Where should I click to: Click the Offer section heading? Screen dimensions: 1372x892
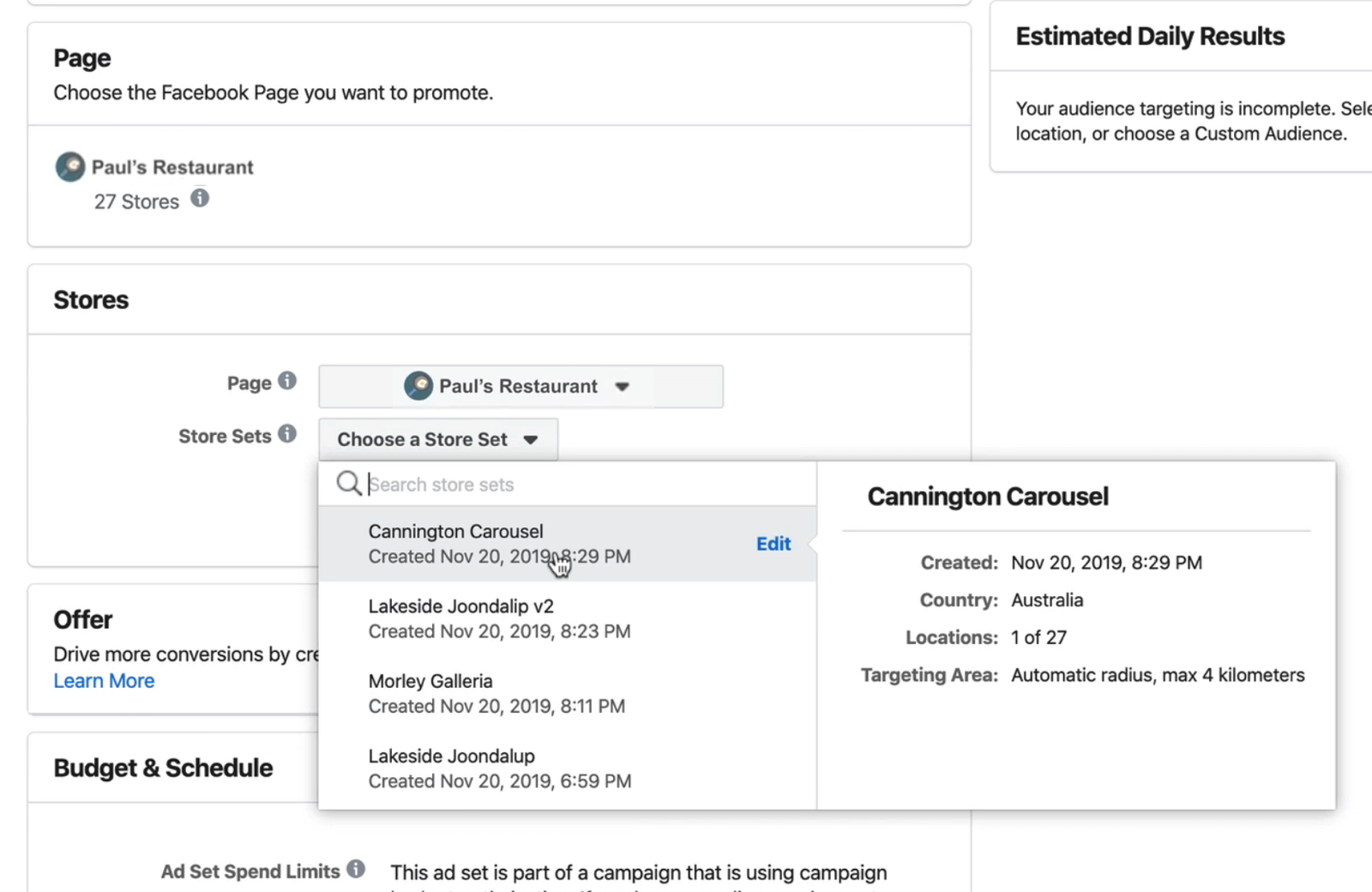(x=82, y=620)
